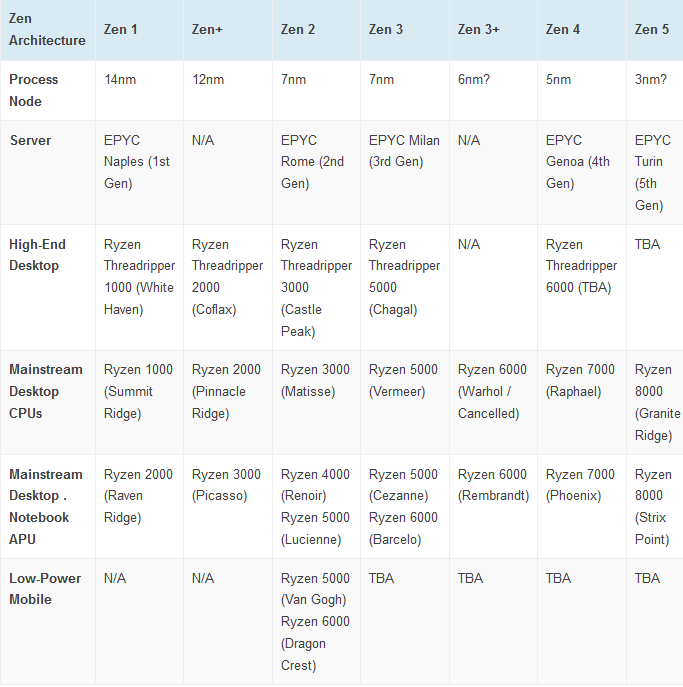The height and width of the screenshot is (687, 683).
Task: Click the Zen 3+ column header
Action: click(x=479, y=29)
